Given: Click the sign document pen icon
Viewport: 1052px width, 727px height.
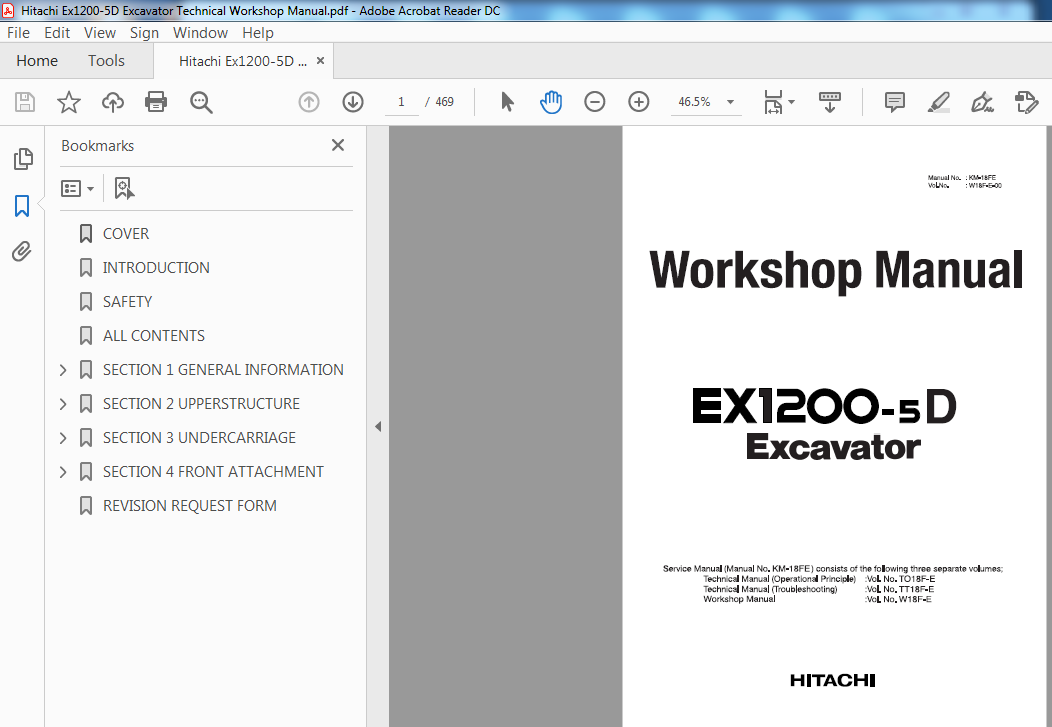Looking at the screenshot, I should pos(982,102).
